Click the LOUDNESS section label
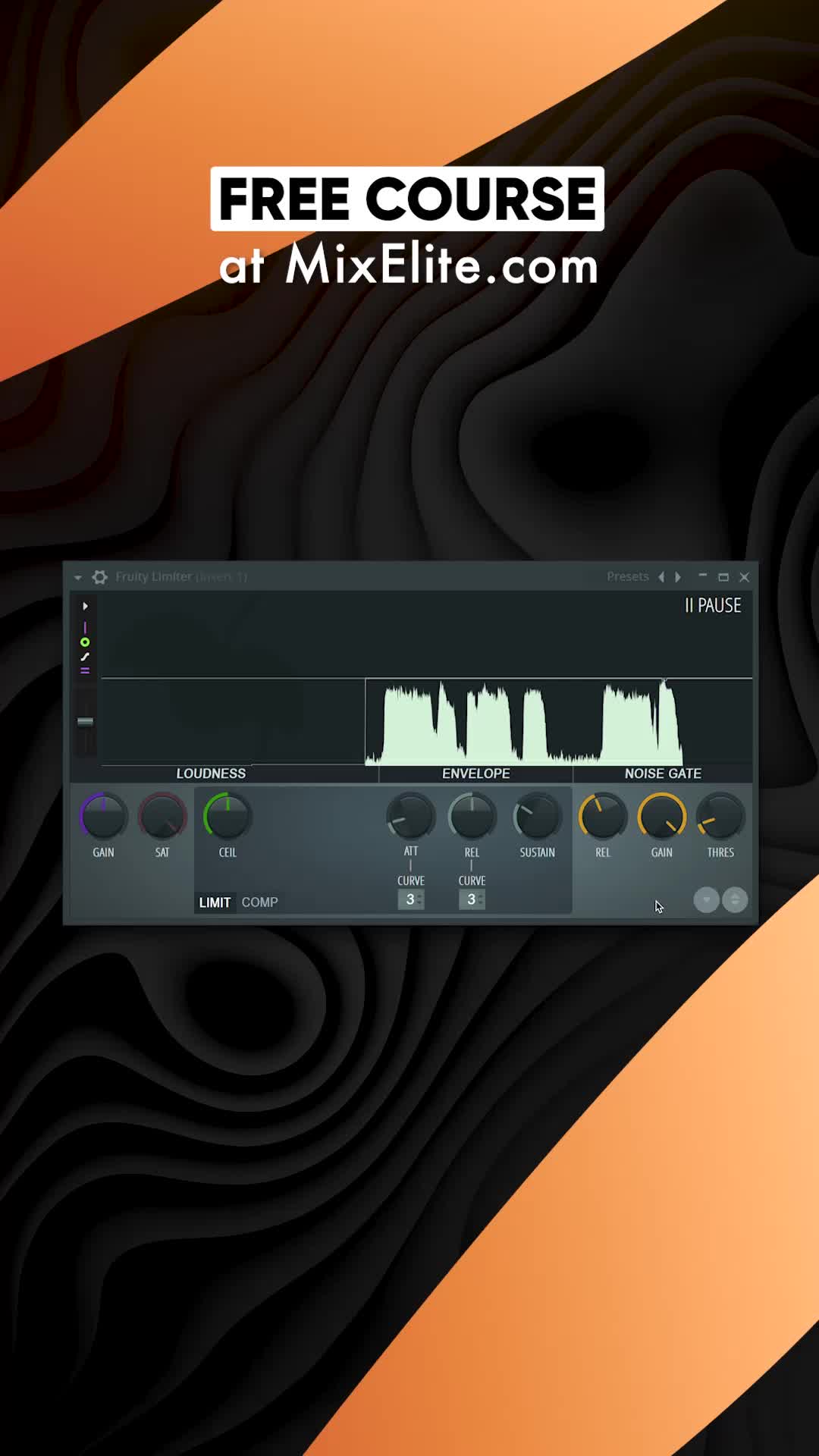Viewport: 819px width, 1456px height. click(211, 773)
